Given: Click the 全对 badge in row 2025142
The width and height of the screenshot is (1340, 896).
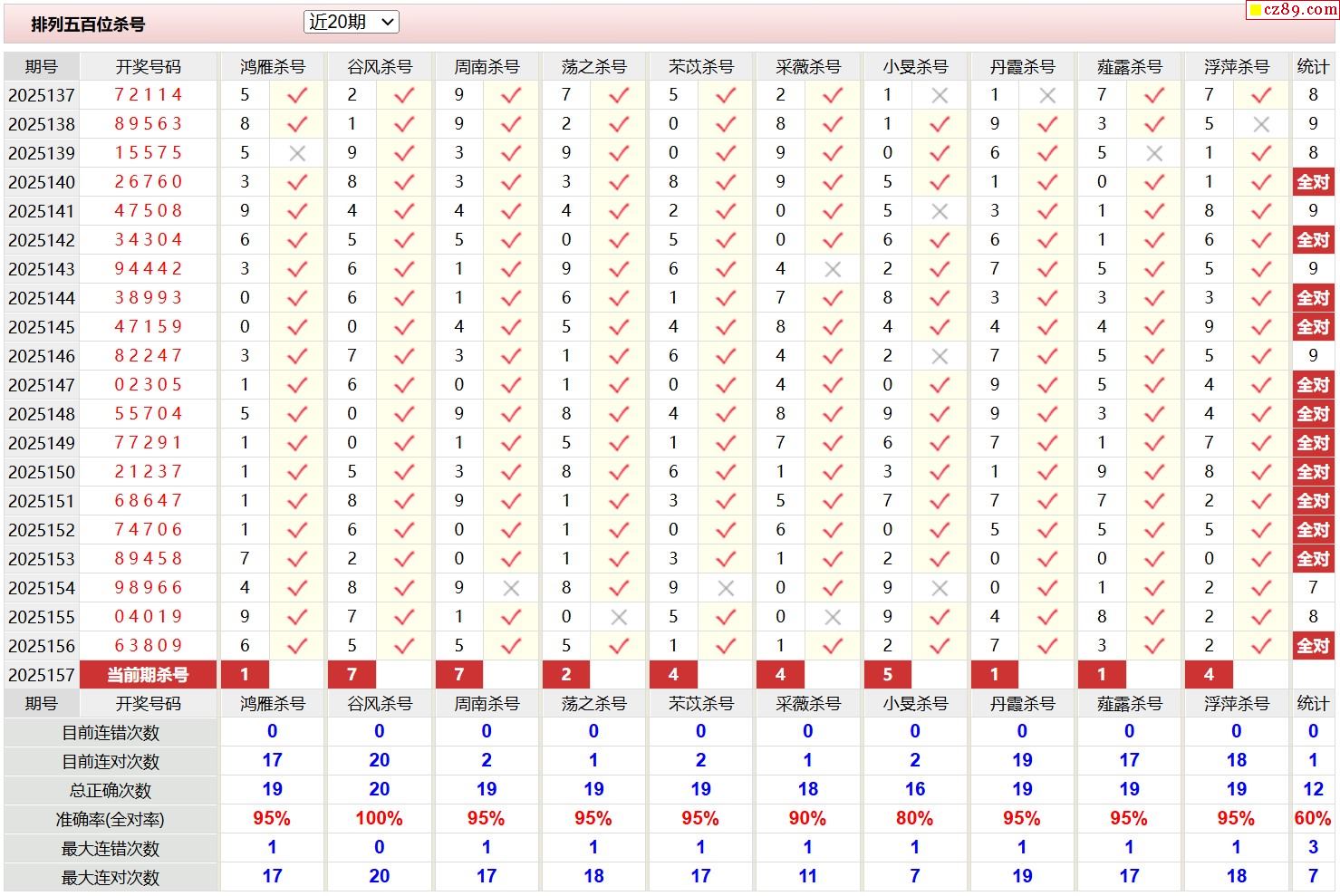Looking at the screenshot, I should (x=1313, y=240).
